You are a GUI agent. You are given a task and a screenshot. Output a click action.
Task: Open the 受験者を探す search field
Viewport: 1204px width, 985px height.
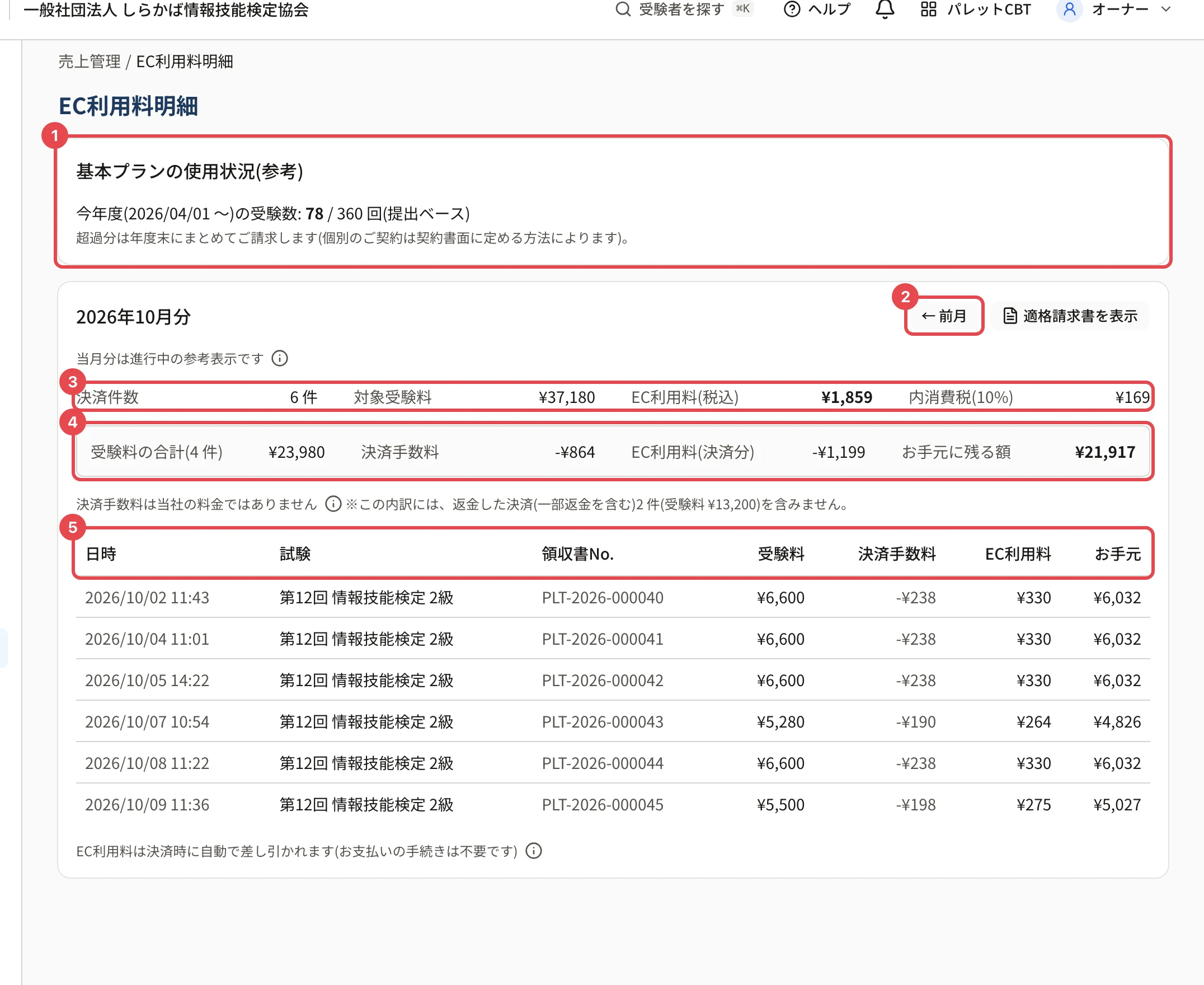point(684,9)
